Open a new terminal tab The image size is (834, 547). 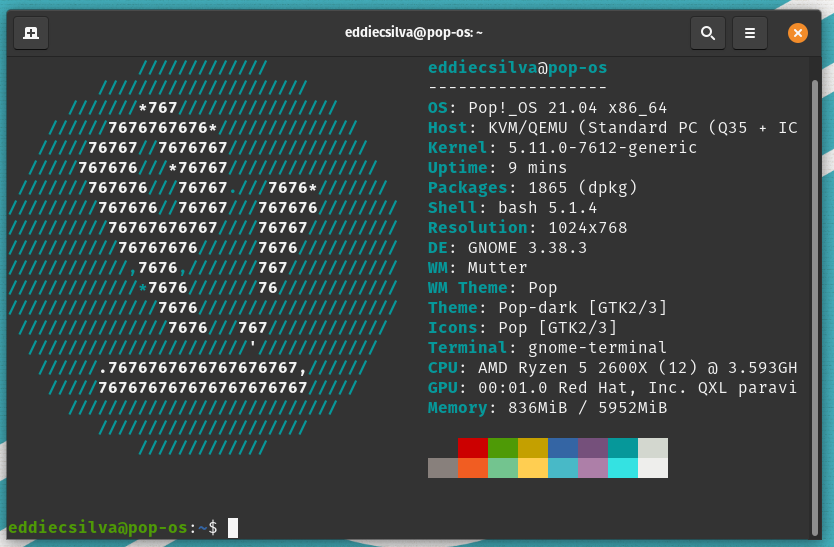coord(31,33)
